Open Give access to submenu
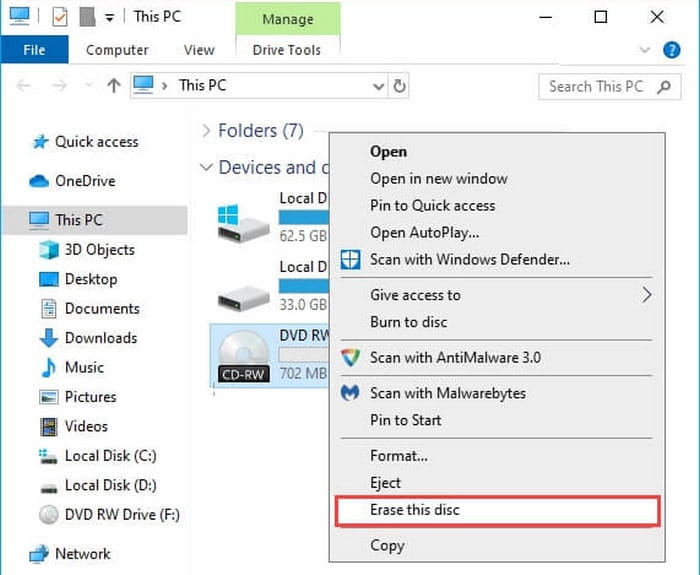700x575 pixels. click(415, 295)
